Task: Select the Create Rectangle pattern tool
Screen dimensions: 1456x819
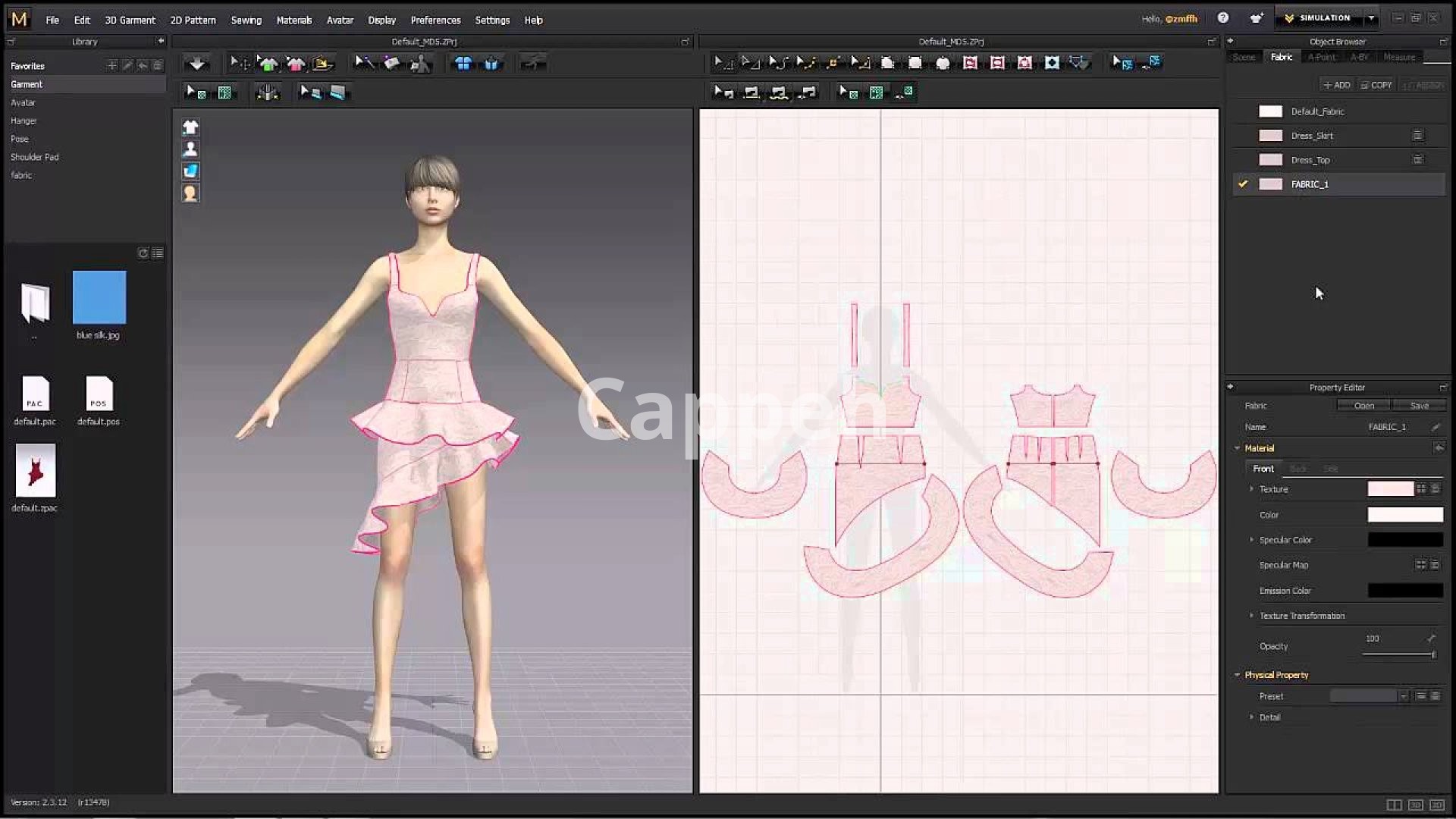Action: [x=915, y=63]
